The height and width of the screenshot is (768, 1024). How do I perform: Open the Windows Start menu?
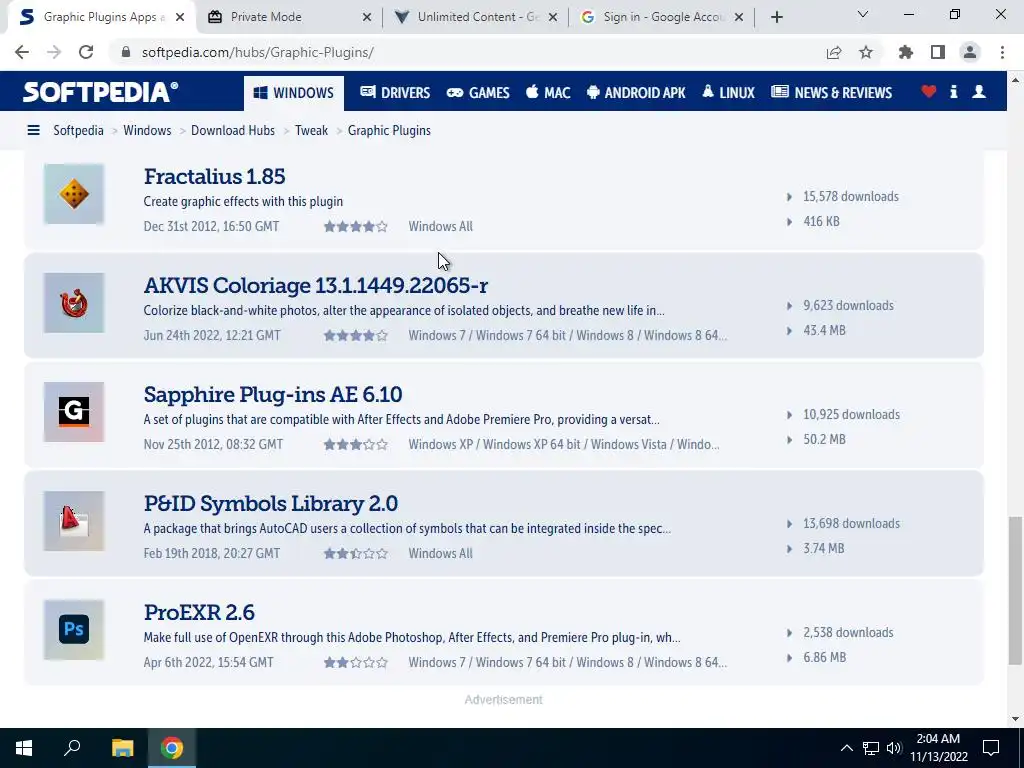click(x=24, y=748)
